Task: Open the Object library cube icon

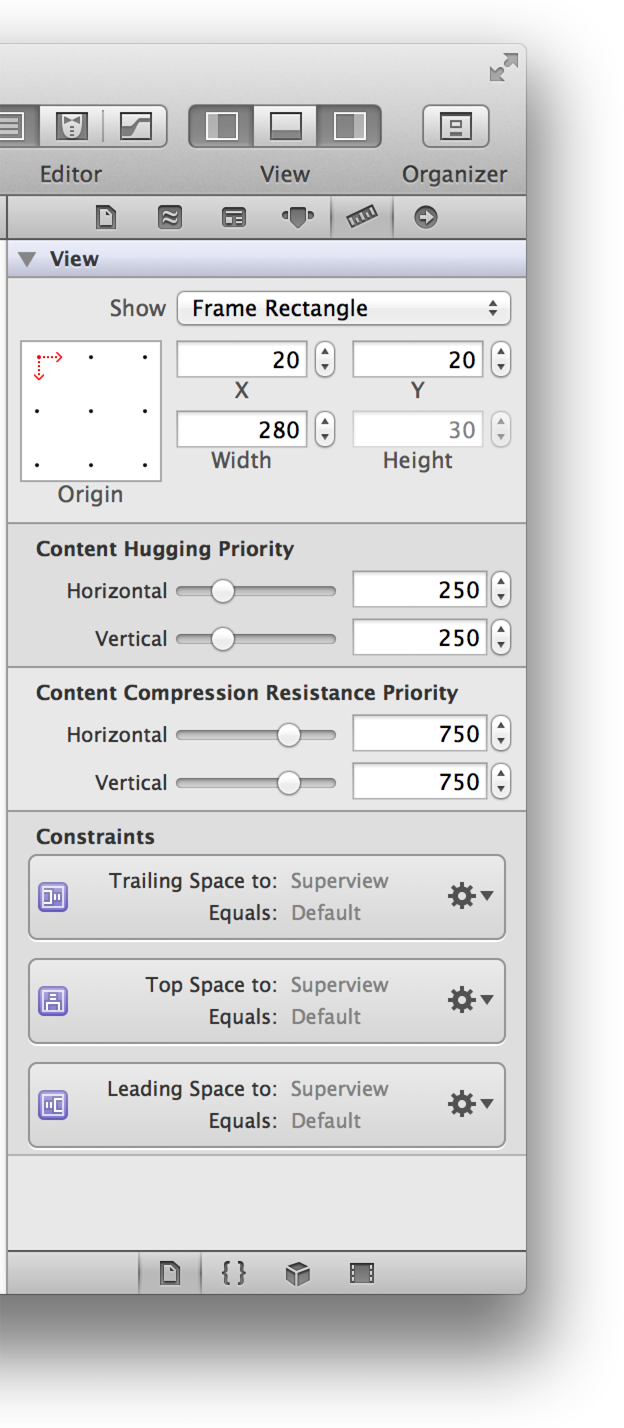Action: (x=295, y=1274)
